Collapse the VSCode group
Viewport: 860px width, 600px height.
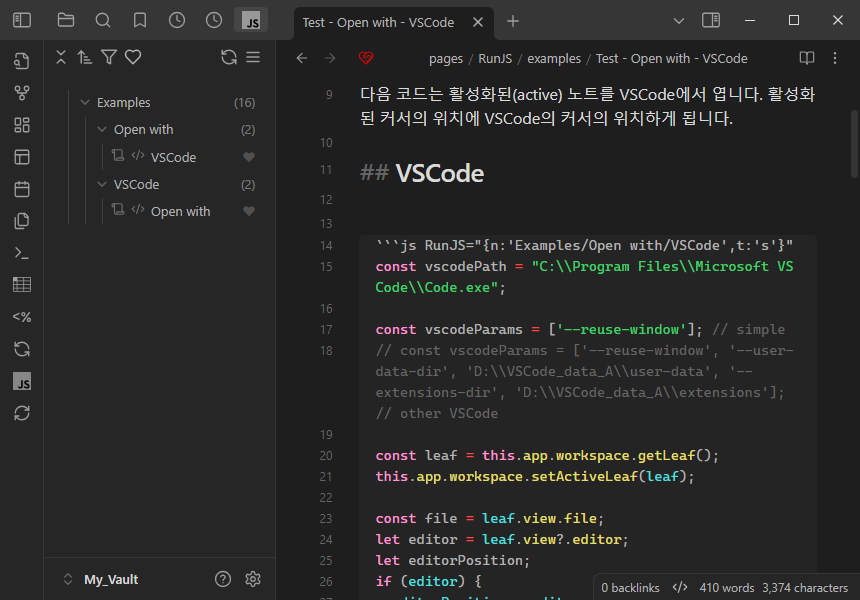click(102, 184)
